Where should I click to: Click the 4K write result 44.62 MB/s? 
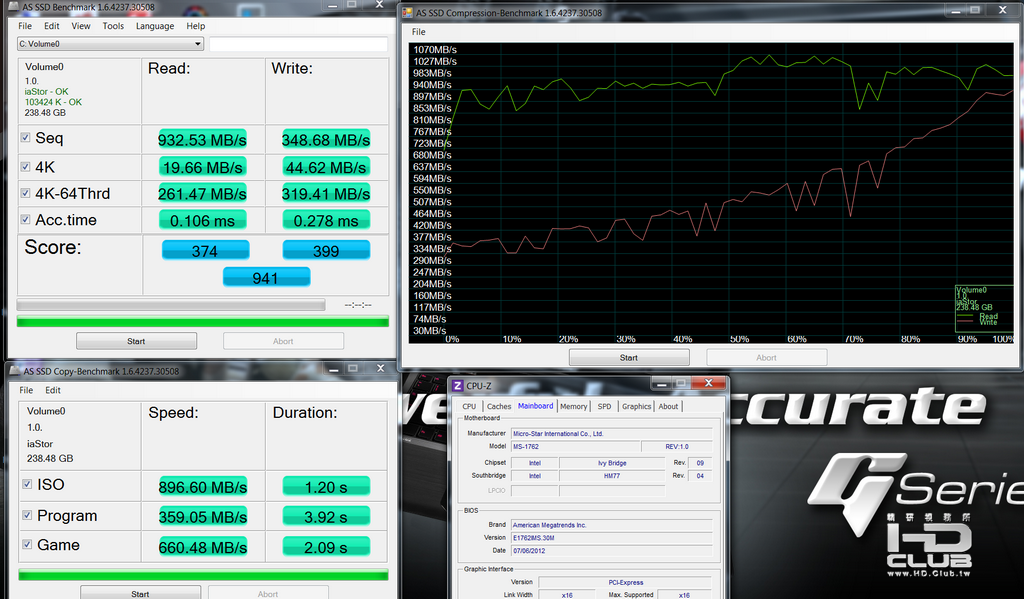click(326, 167)
